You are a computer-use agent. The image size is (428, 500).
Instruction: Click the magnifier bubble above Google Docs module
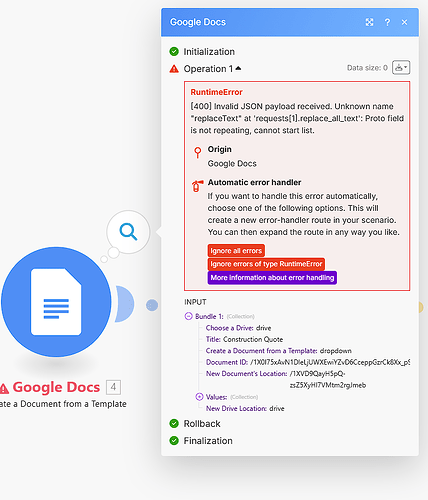click(128, 232)
